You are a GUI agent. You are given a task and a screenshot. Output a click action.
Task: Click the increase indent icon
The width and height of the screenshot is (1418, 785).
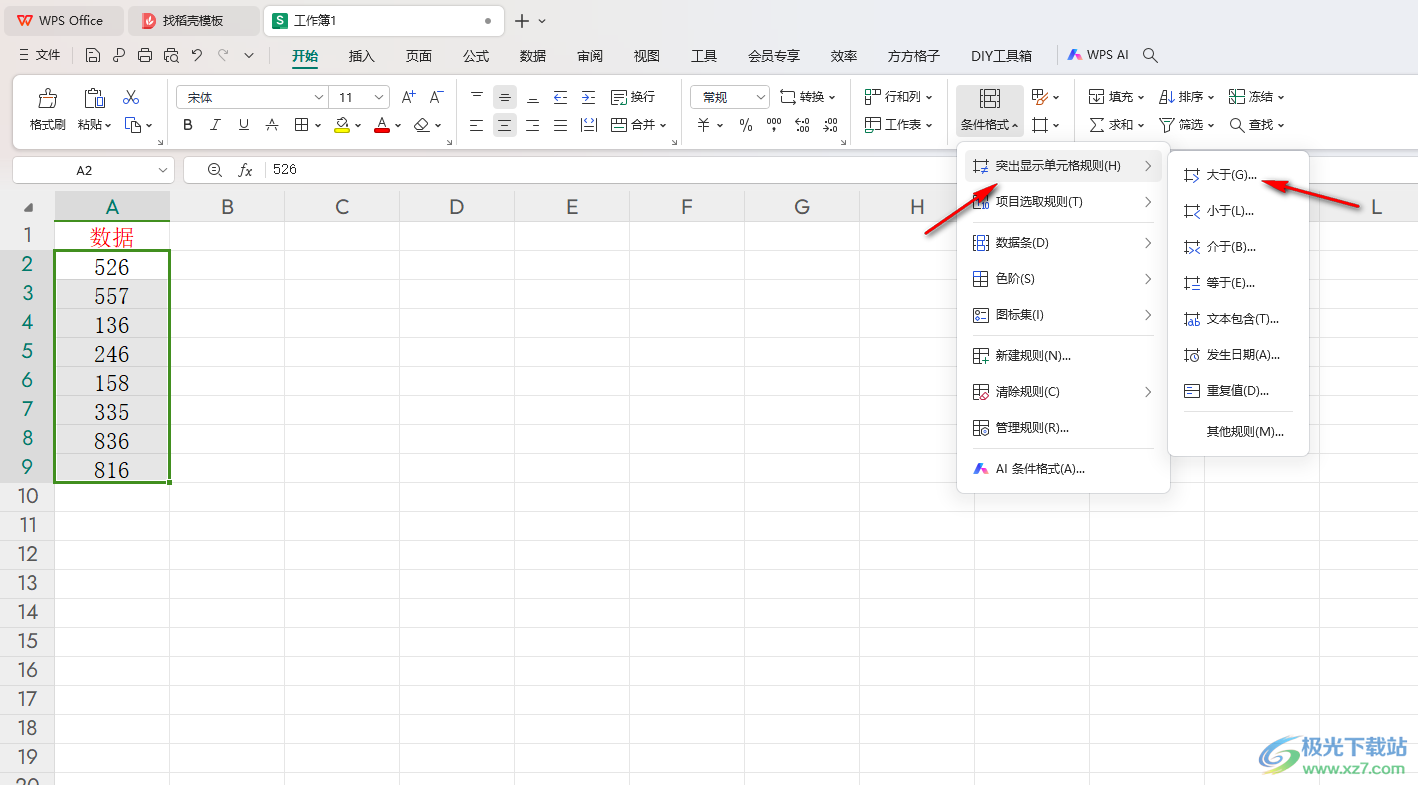click(x=589, y=97)
